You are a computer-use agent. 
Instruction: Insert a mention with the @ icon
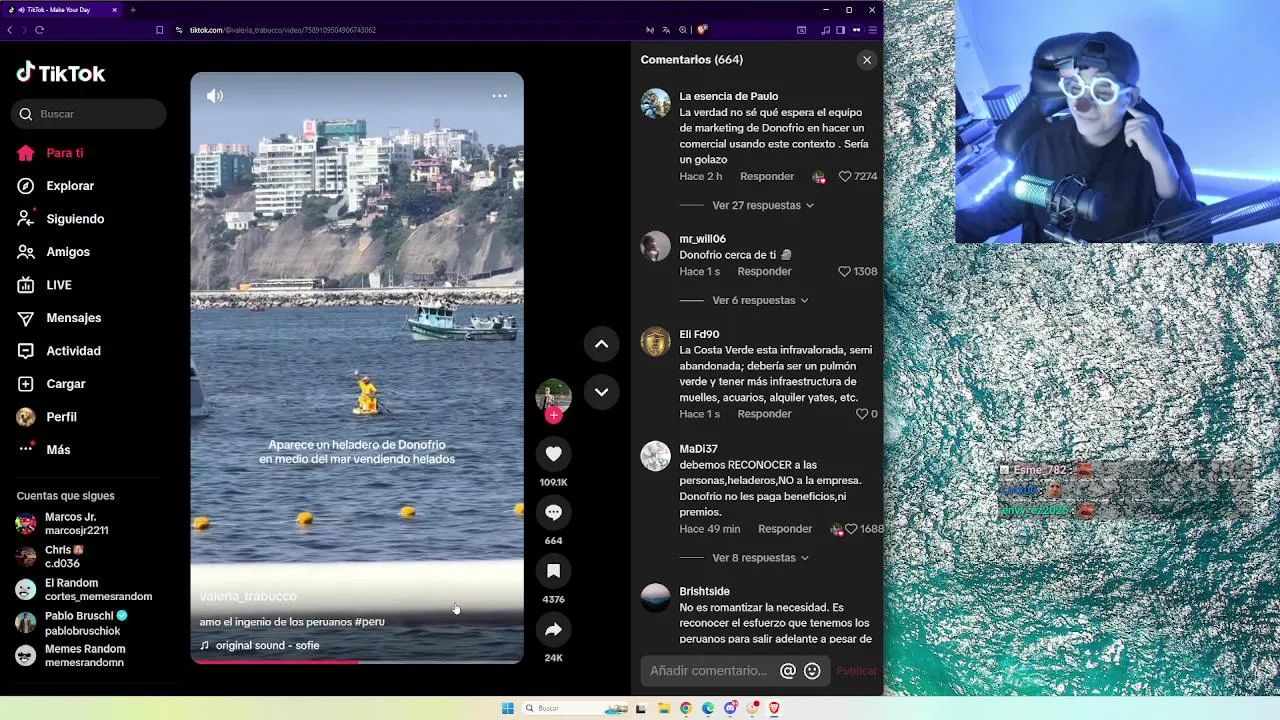coord(788,671)
